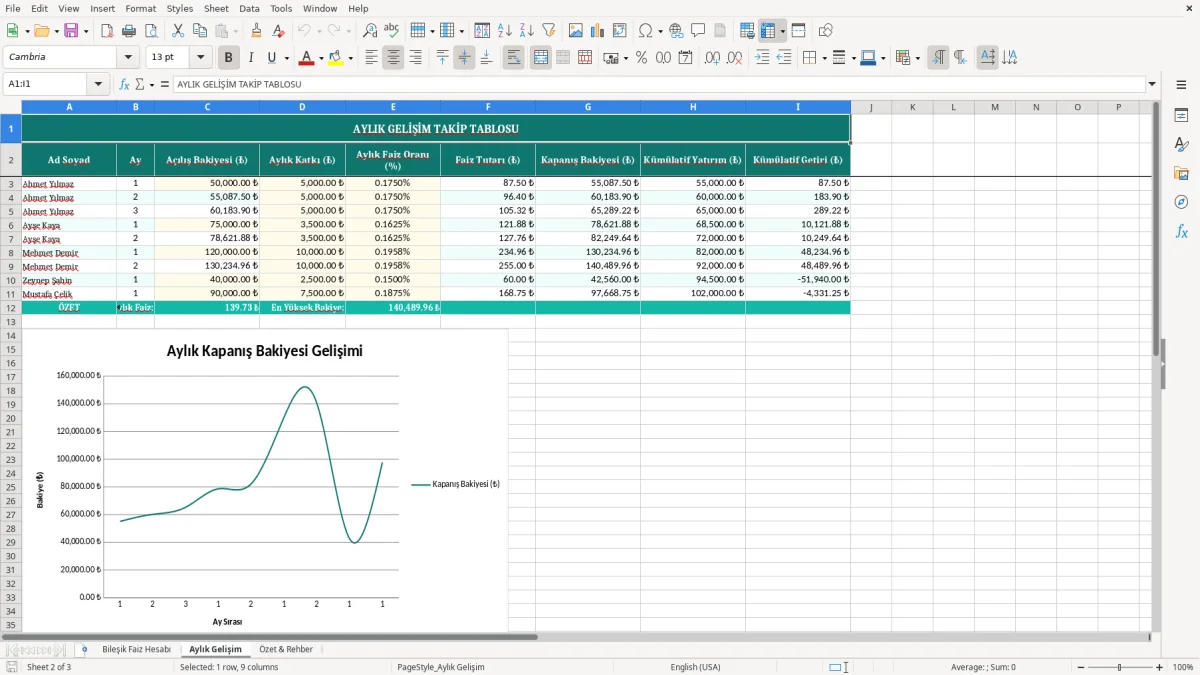Click the Select Function sigma button

click(x=140, y=84)
